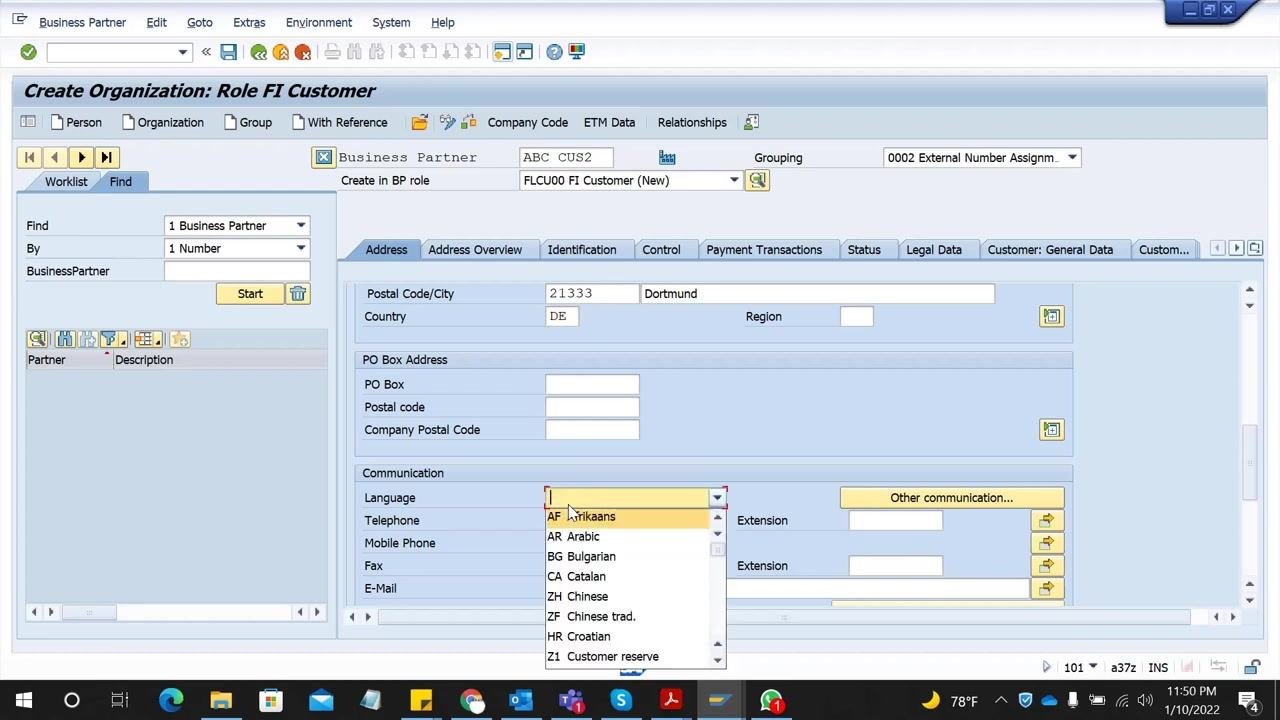Select Arabic in the language list

(x=628, y=537)
